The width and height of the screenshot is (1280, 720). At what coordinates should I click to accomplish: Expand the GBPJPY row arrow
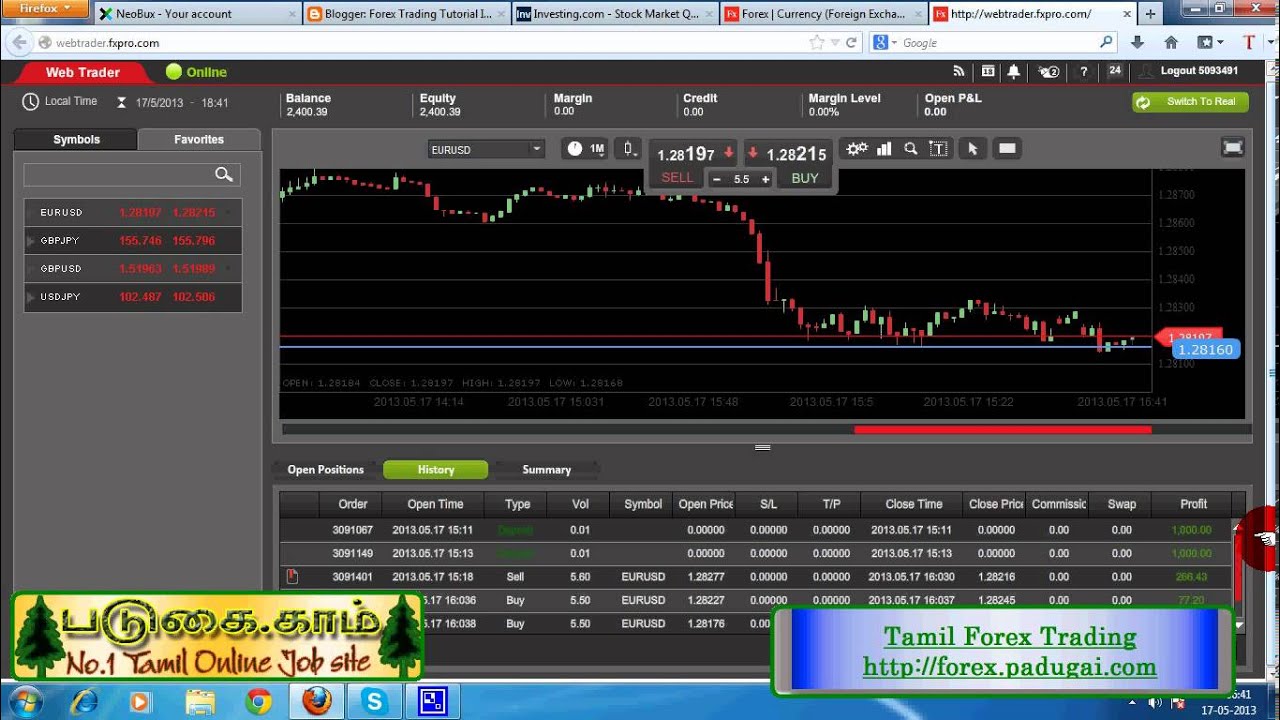31,241
